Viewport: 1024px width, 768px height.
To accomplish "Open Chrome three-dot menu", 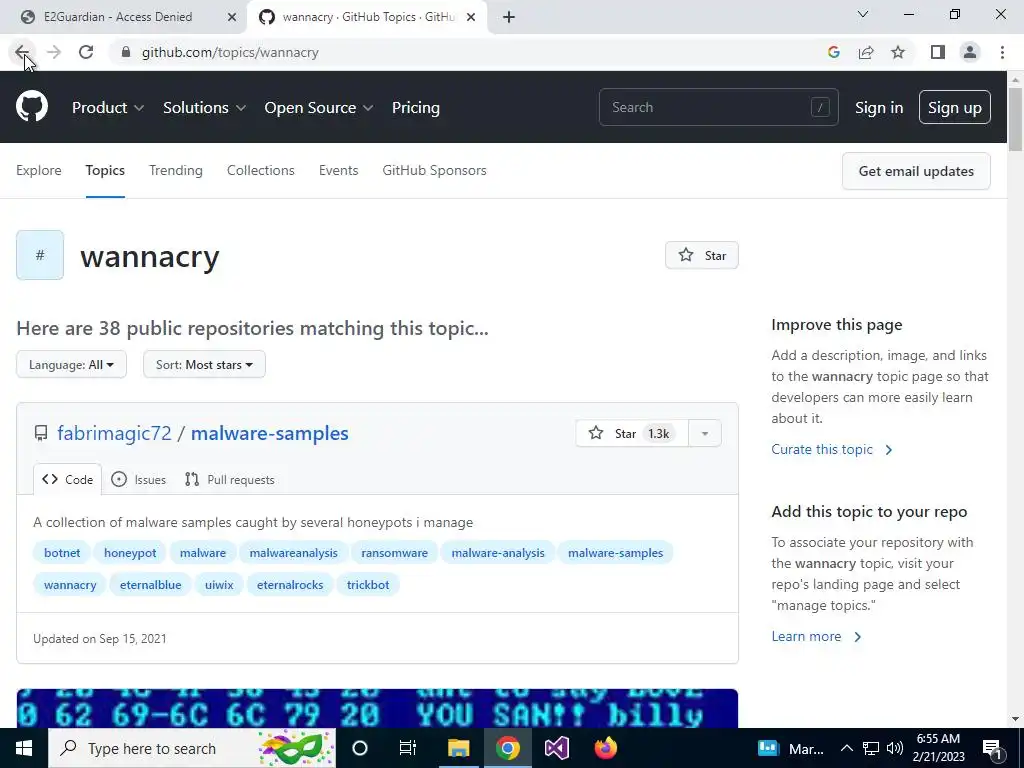I will point(1002,52).
